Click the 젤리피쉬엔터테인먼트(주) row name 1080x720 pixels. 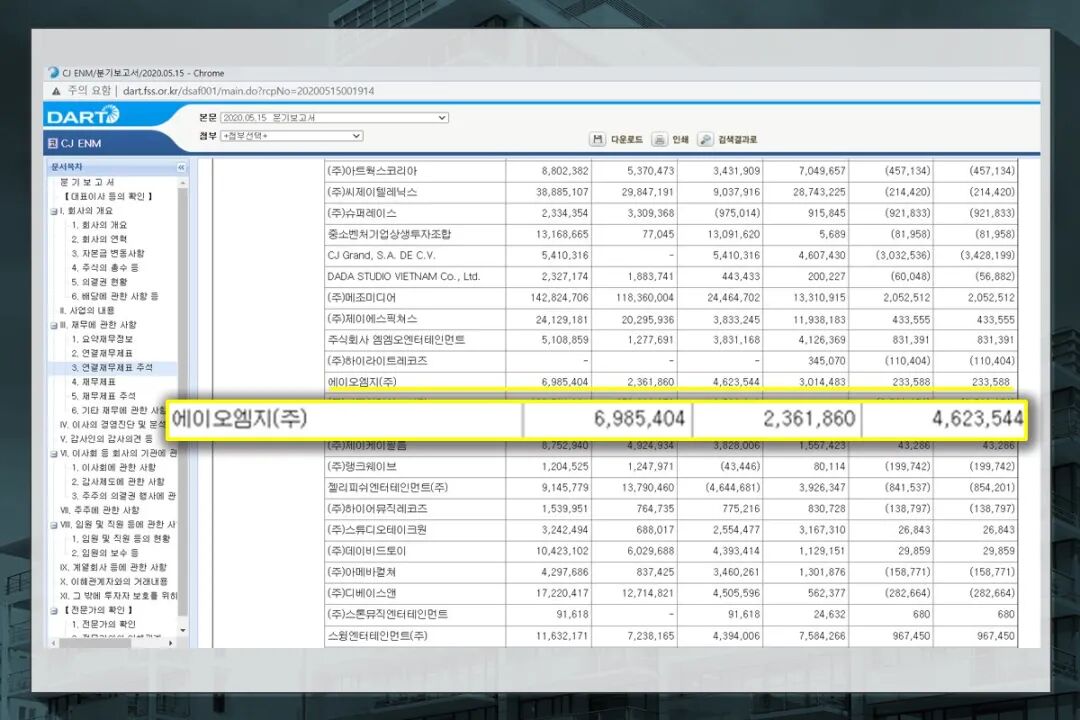[388, 488]
